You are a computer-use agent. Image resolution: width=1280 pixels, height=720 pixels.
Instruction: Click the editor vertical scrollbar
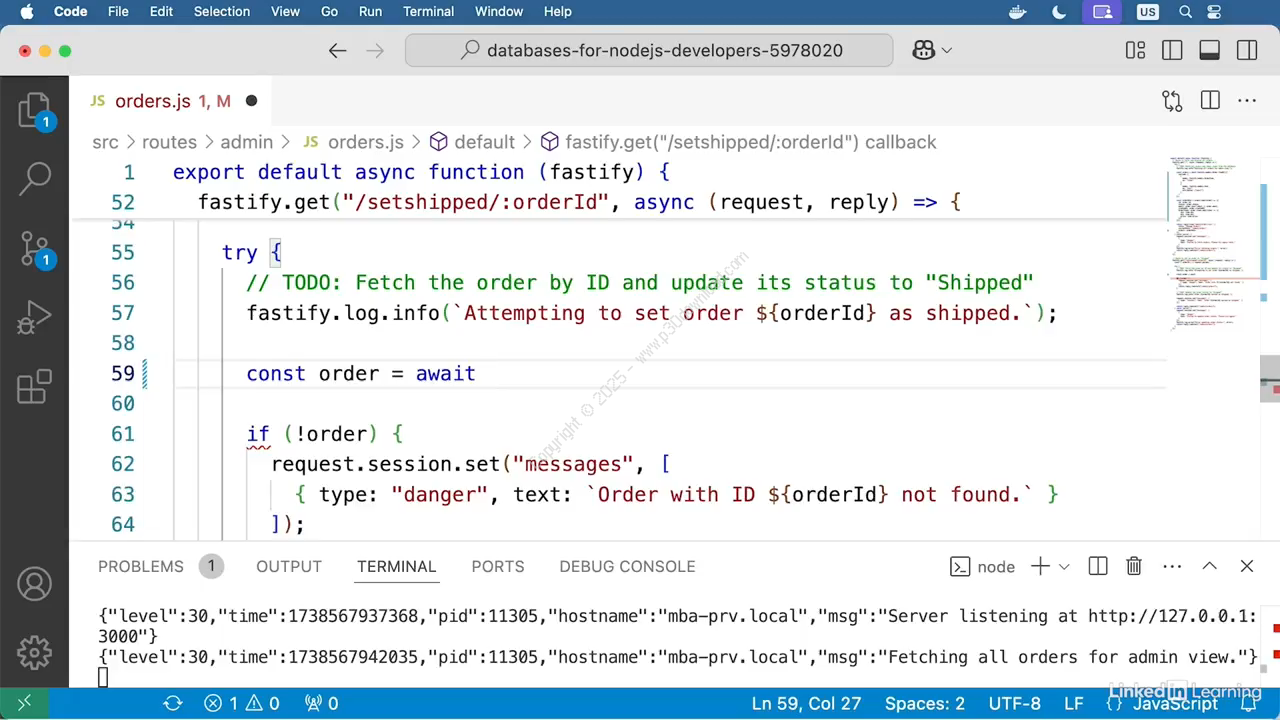coord(1272,378)
